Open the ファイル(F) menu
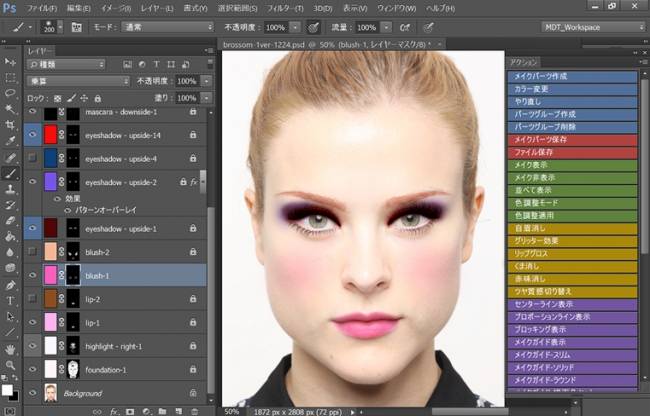 tap(41, 8)
